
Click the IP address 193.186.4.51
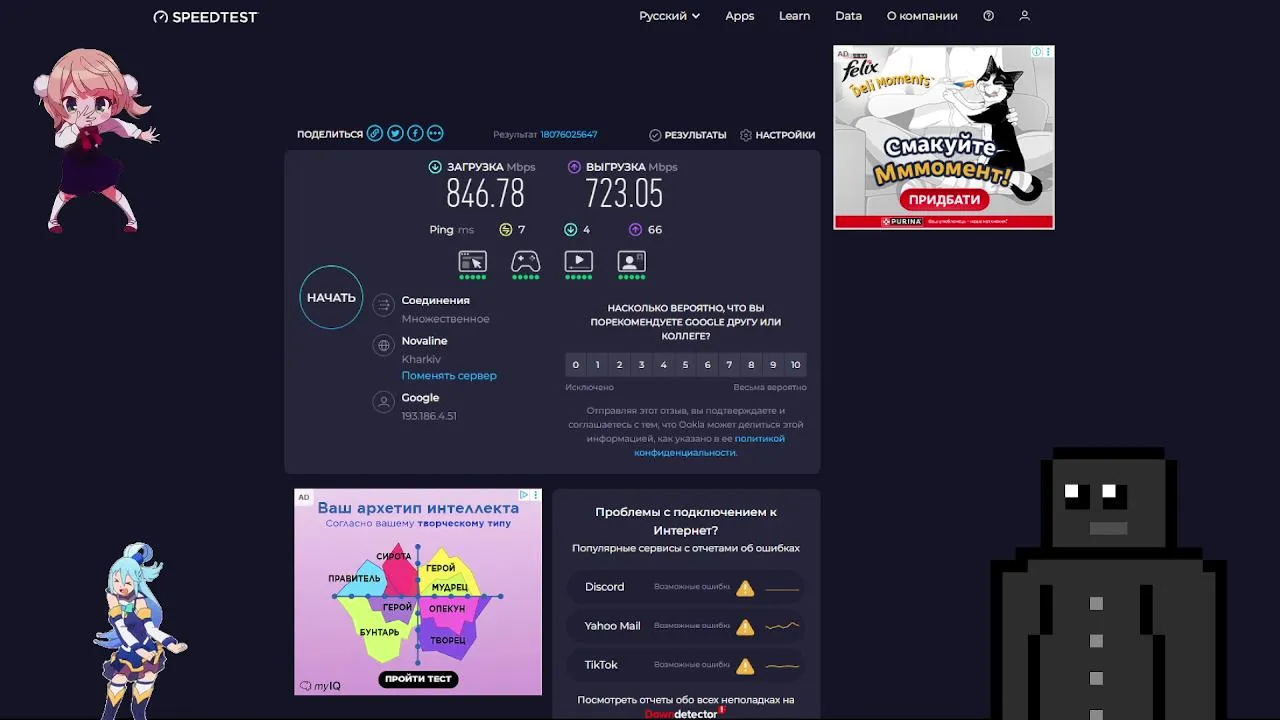pyautogui.click(x=429, y=416)
